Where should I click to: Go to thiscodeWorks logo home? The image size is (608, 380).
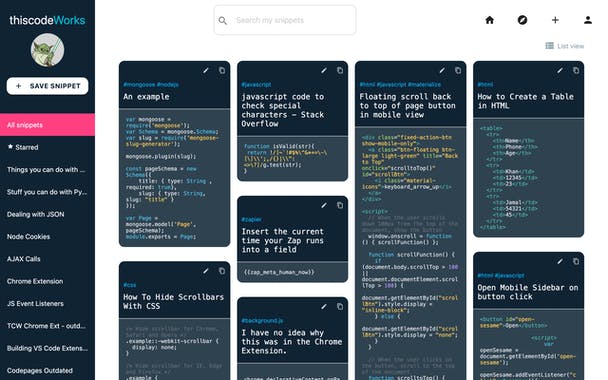[47, 20]
